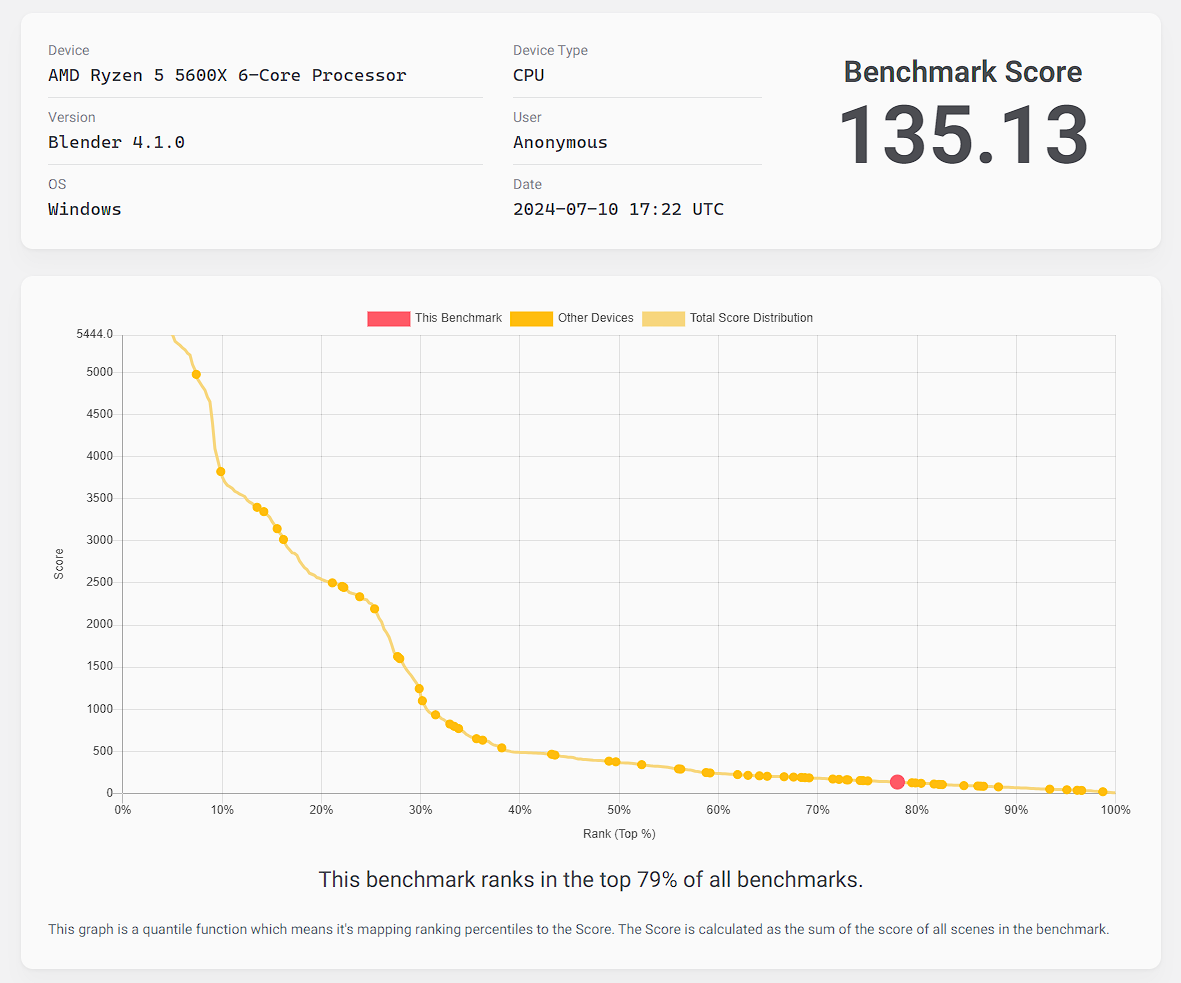Click the Windows OS value
The height and width of the screenshot is (983, 1181).
[85, 209]
